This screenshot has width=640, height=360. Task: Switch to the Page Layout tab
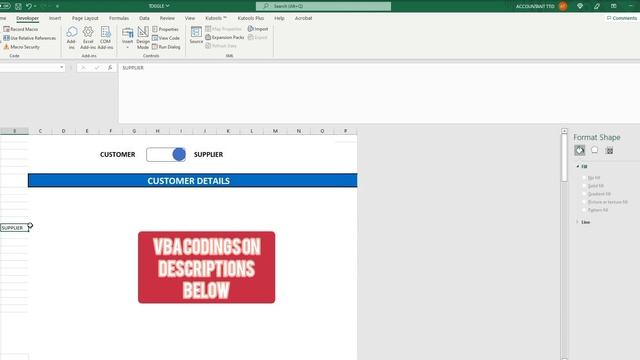coord(85,18)
